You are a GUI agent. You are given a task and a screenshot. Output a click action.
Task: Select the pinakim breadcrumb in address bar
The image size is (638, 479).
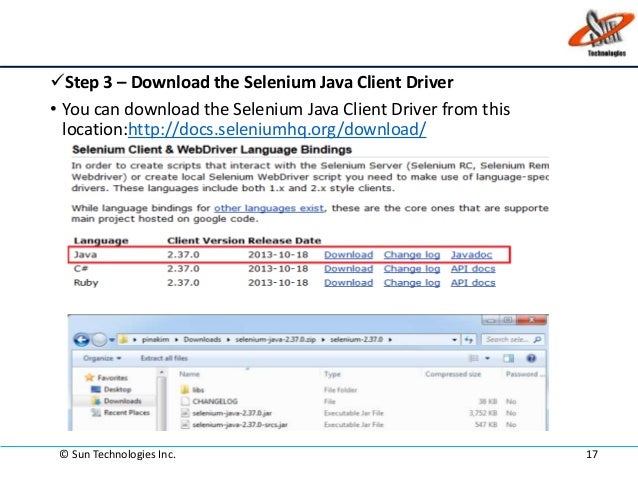coord(155,339)
